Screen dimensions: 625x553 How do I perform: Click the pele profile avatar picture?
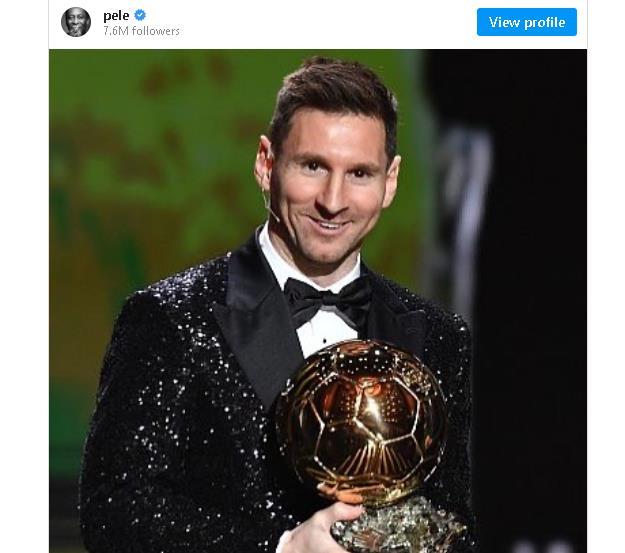76,22
